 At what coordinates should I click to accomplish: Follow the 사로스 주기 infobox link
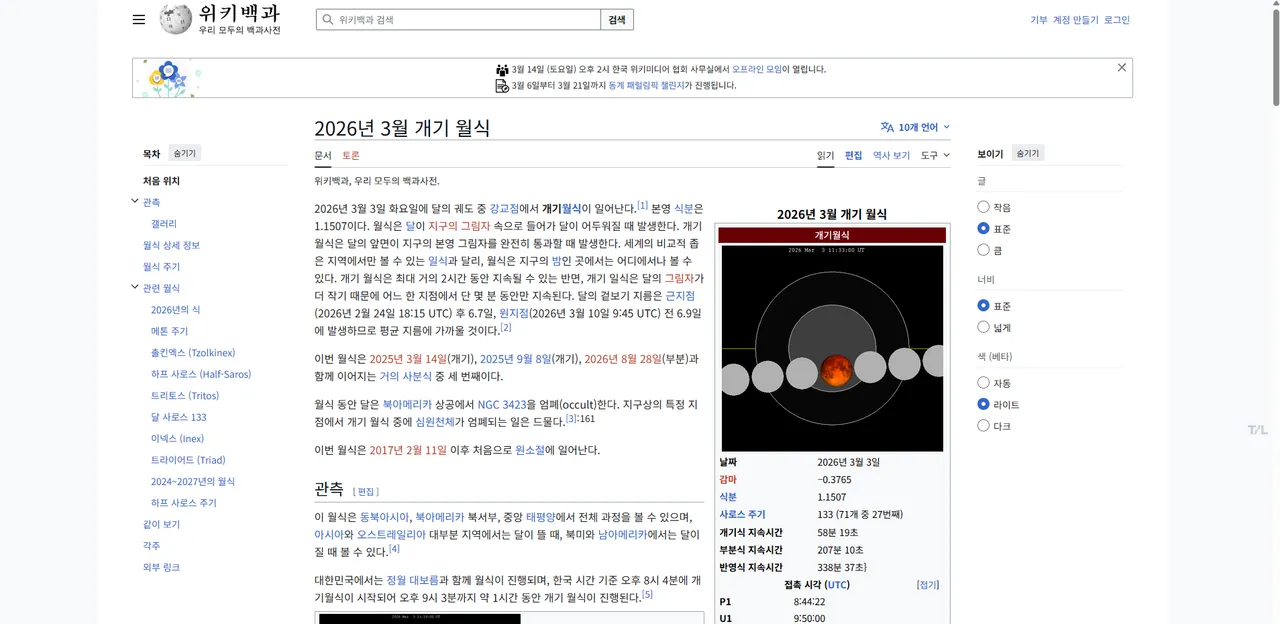tap(742, 514)
